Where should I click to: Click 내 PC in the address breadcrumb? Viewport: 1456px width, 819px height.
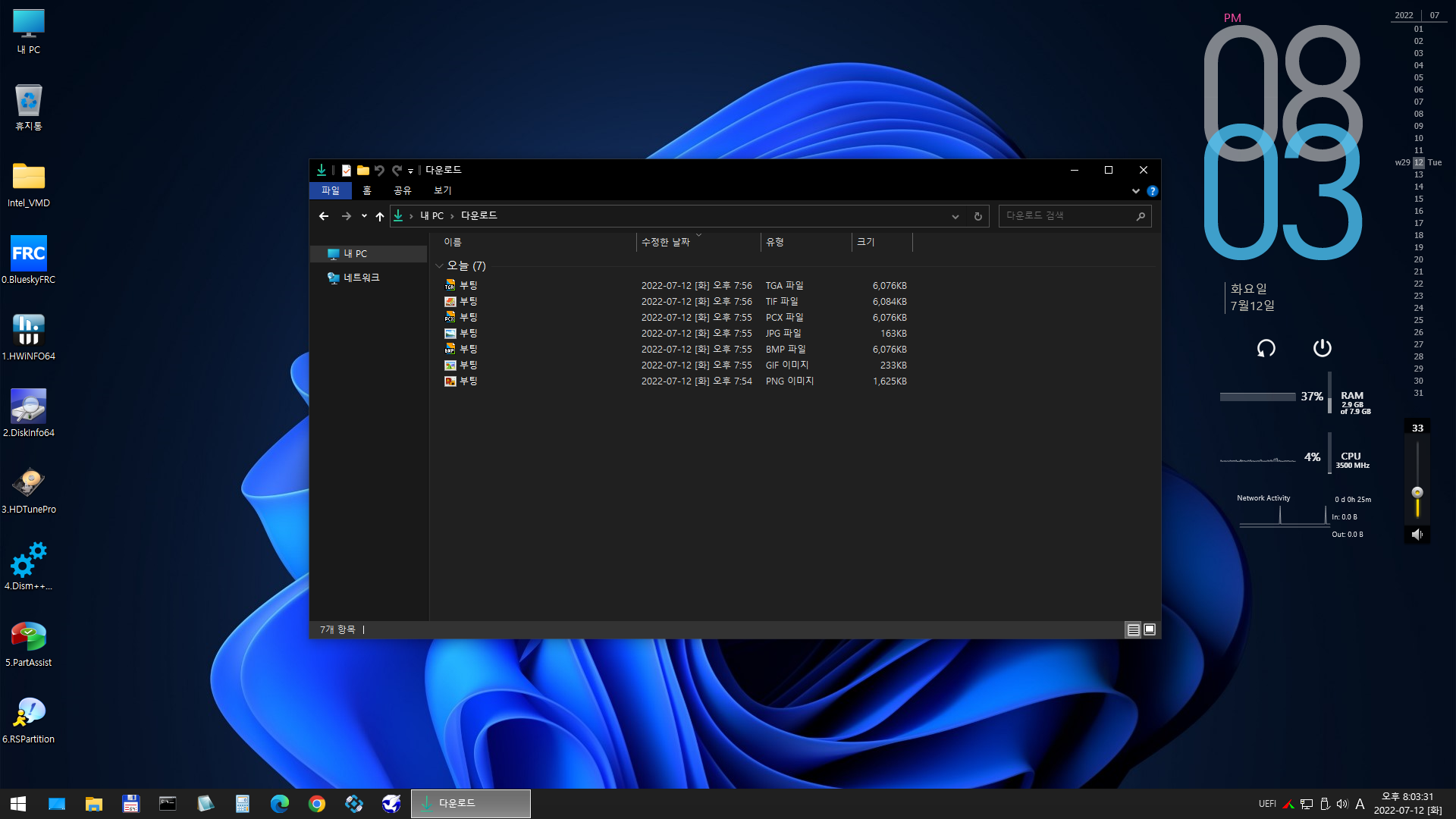pos(432,216)
